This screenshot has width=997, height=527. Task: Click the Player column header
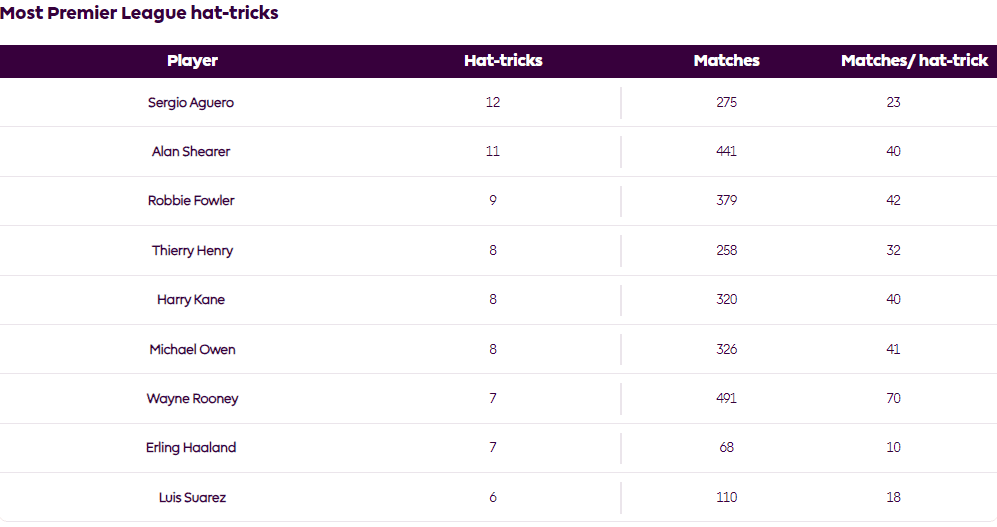[x=192, y=61]
